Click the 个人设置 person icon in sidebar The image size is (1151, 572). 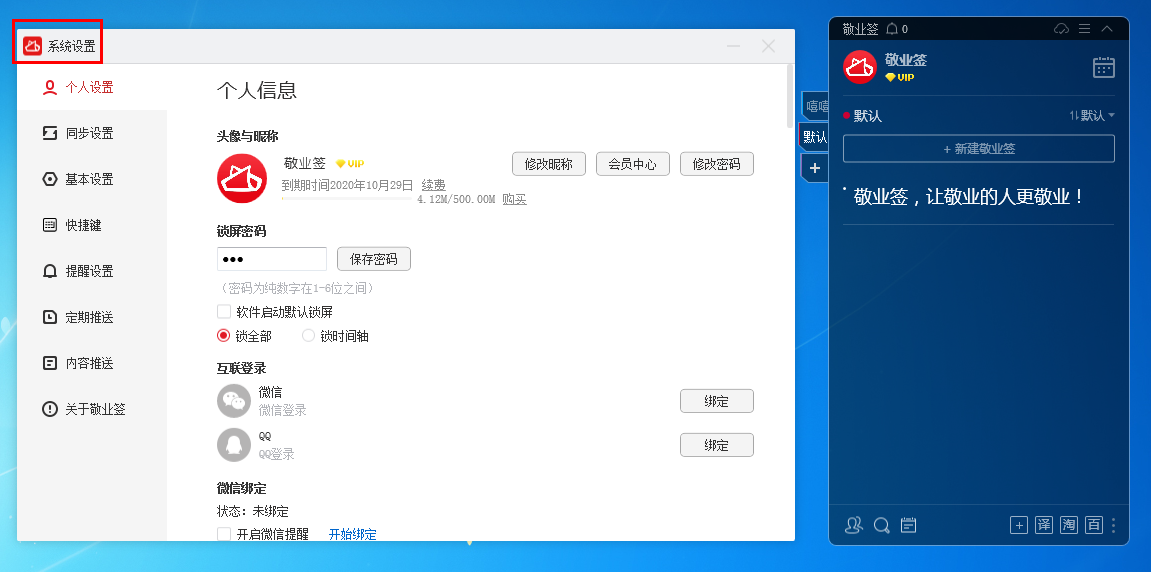[50, 87]
